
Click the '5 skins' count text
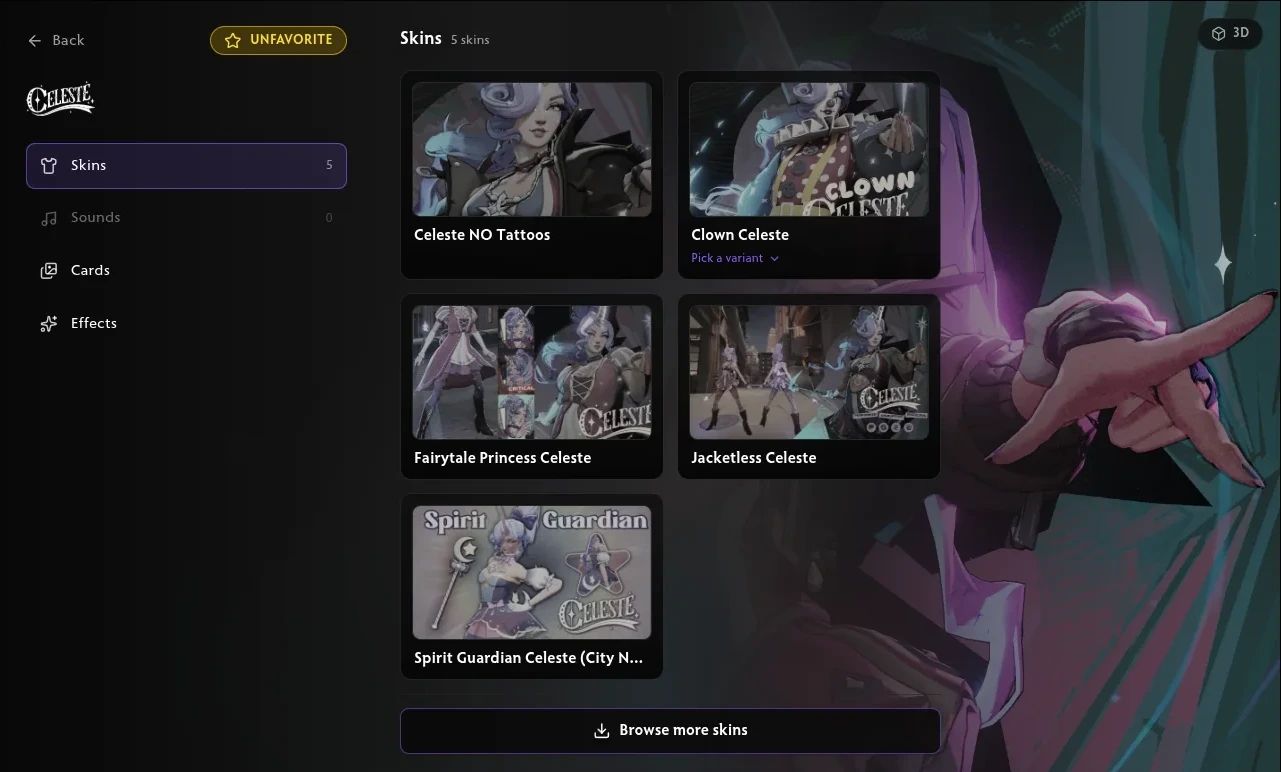(470, 40)
